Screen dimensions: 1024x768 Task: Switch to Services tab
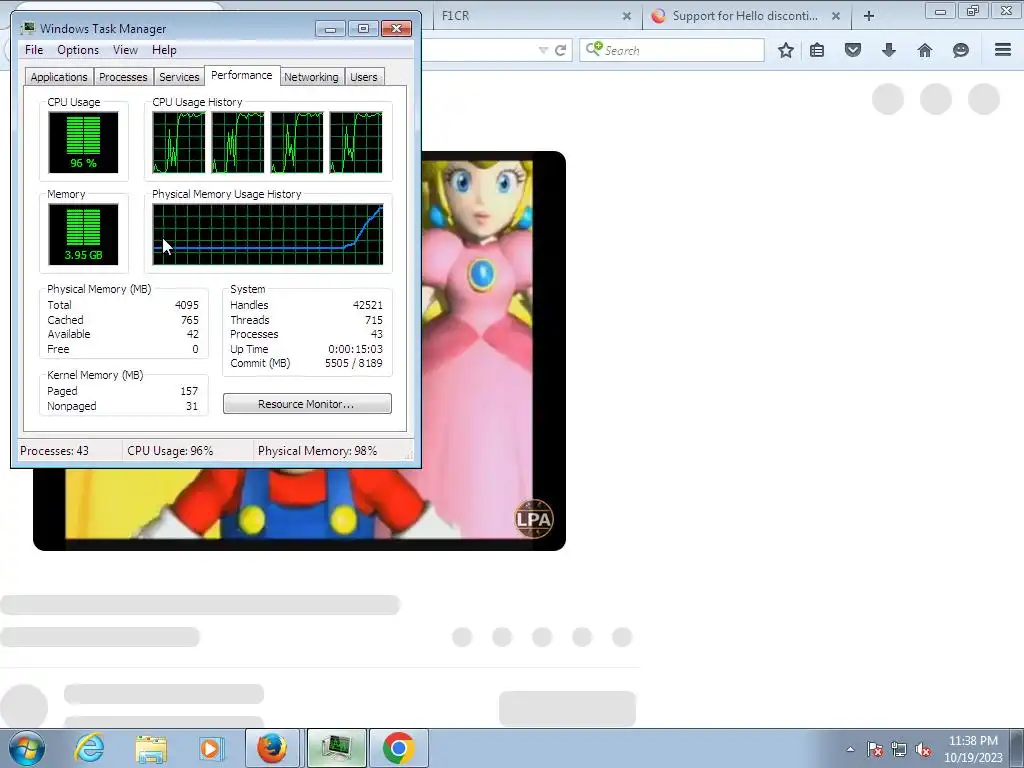[179, 77]
